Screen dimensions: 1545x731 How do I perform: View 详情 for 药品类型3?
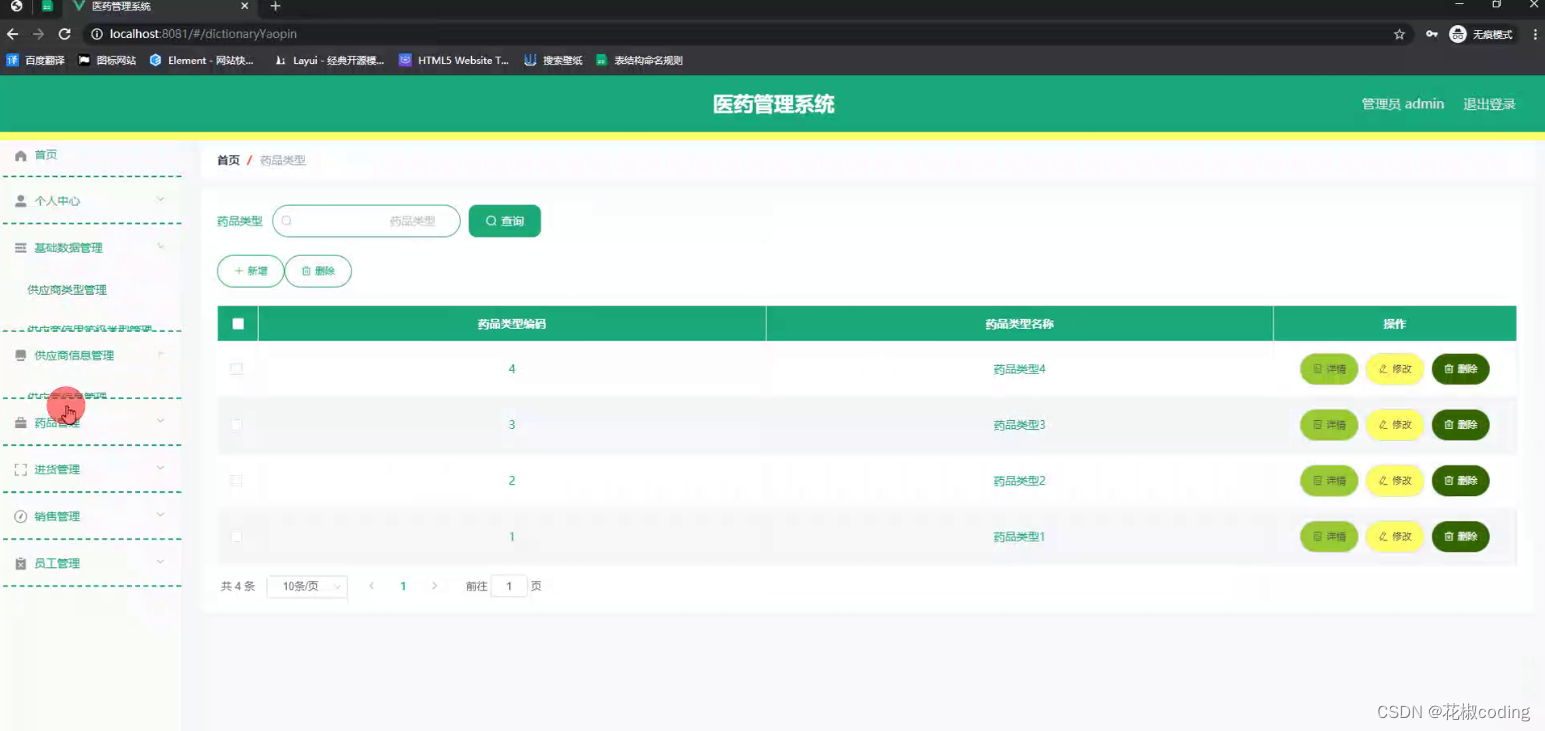[x=1329, y=425]
